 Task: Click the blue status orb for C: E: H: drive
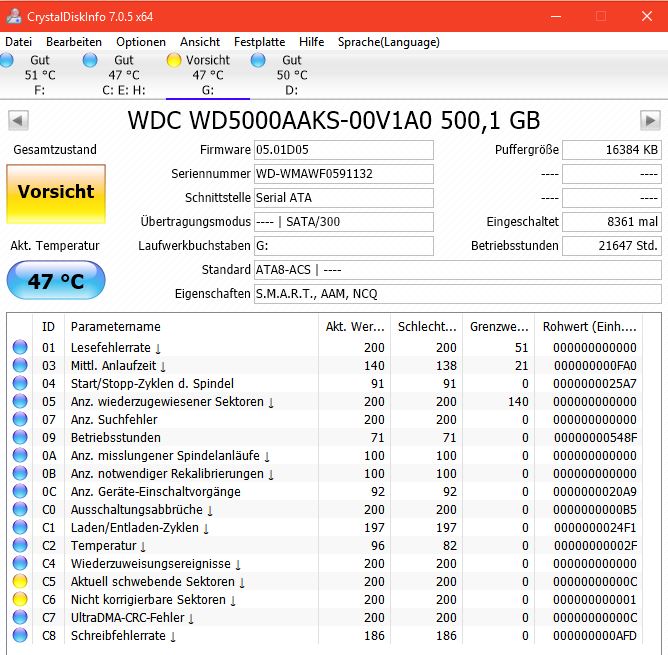[x=90, y=60]
